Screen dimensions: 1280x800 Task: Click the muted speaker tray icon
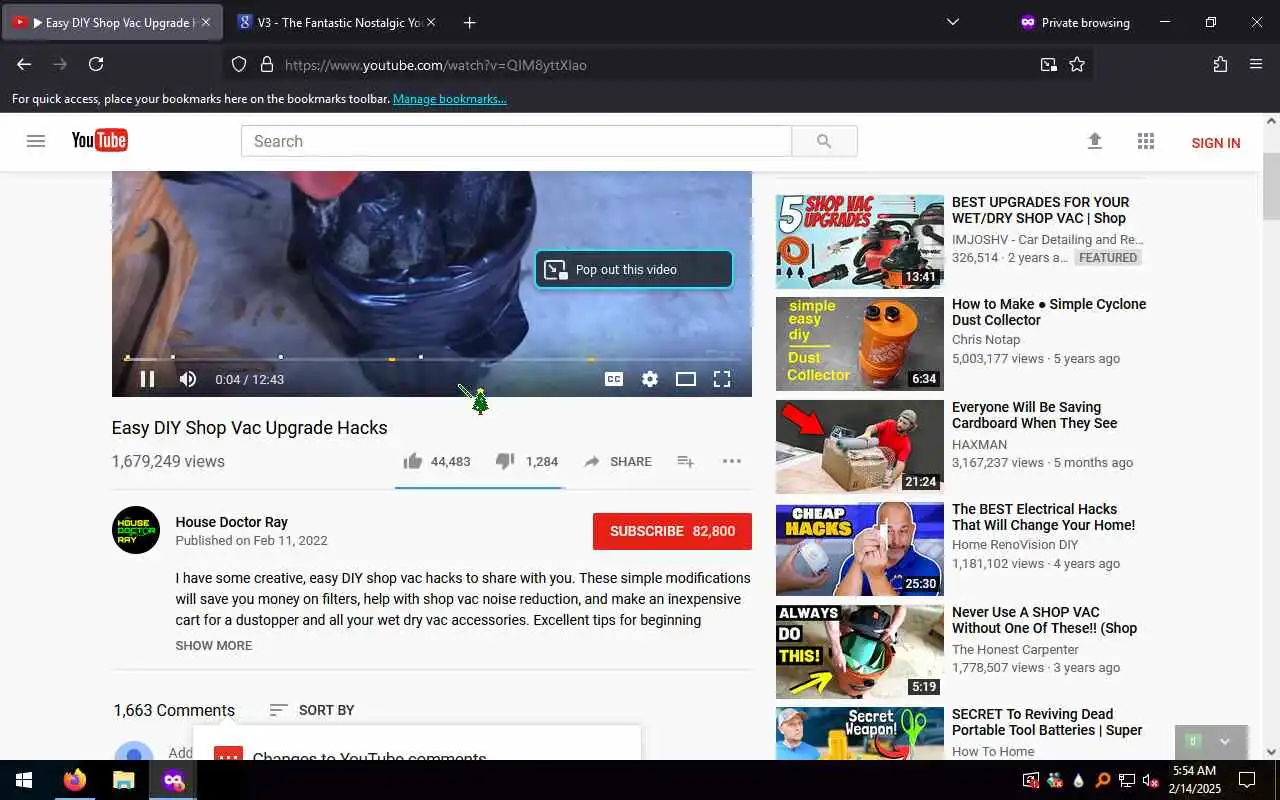click(x=1151, y=780)
